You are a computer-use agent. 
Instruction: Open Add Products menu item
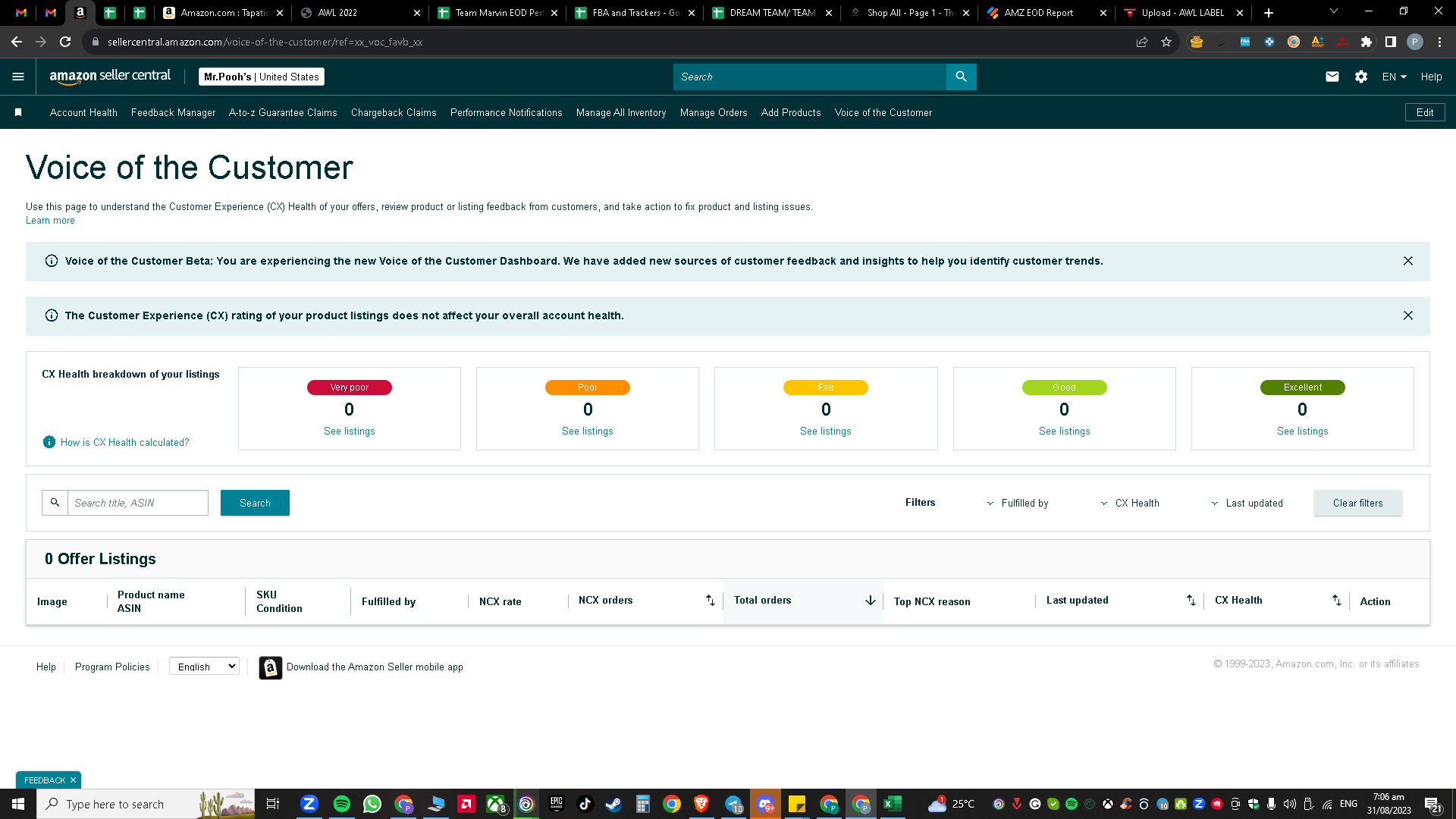point(791,112)
